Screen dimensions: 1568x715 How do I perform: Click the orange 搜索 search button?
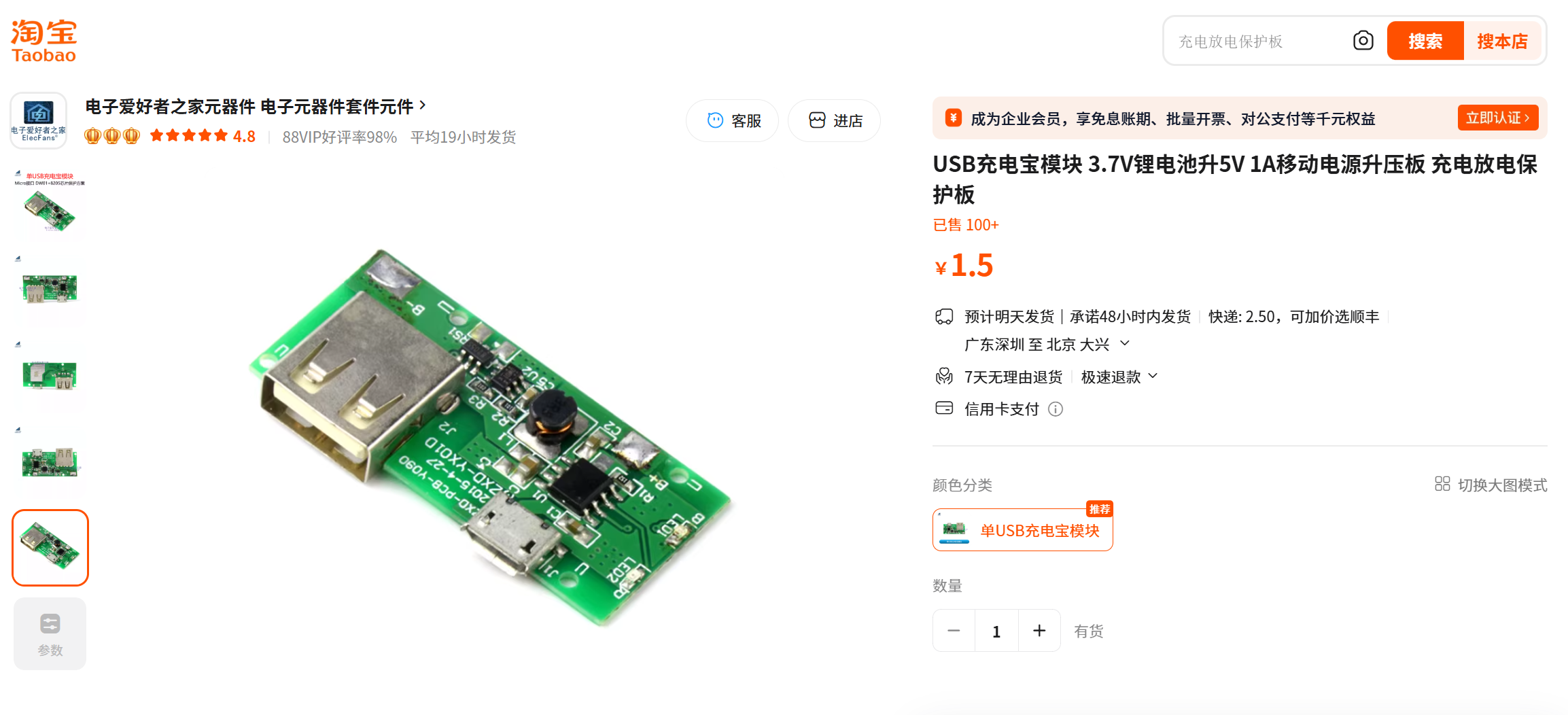(1425, 41)
